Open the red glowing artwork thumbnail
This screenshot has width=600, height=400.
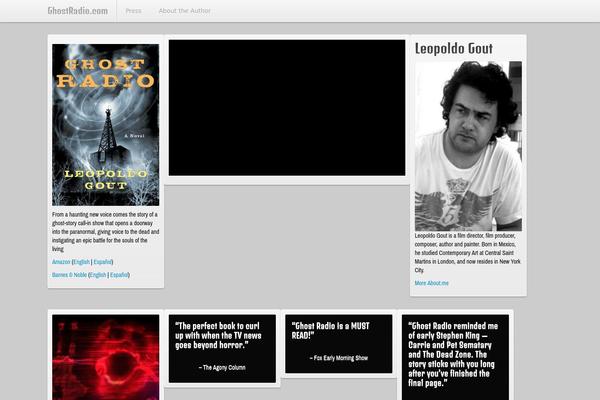(106, 357)
